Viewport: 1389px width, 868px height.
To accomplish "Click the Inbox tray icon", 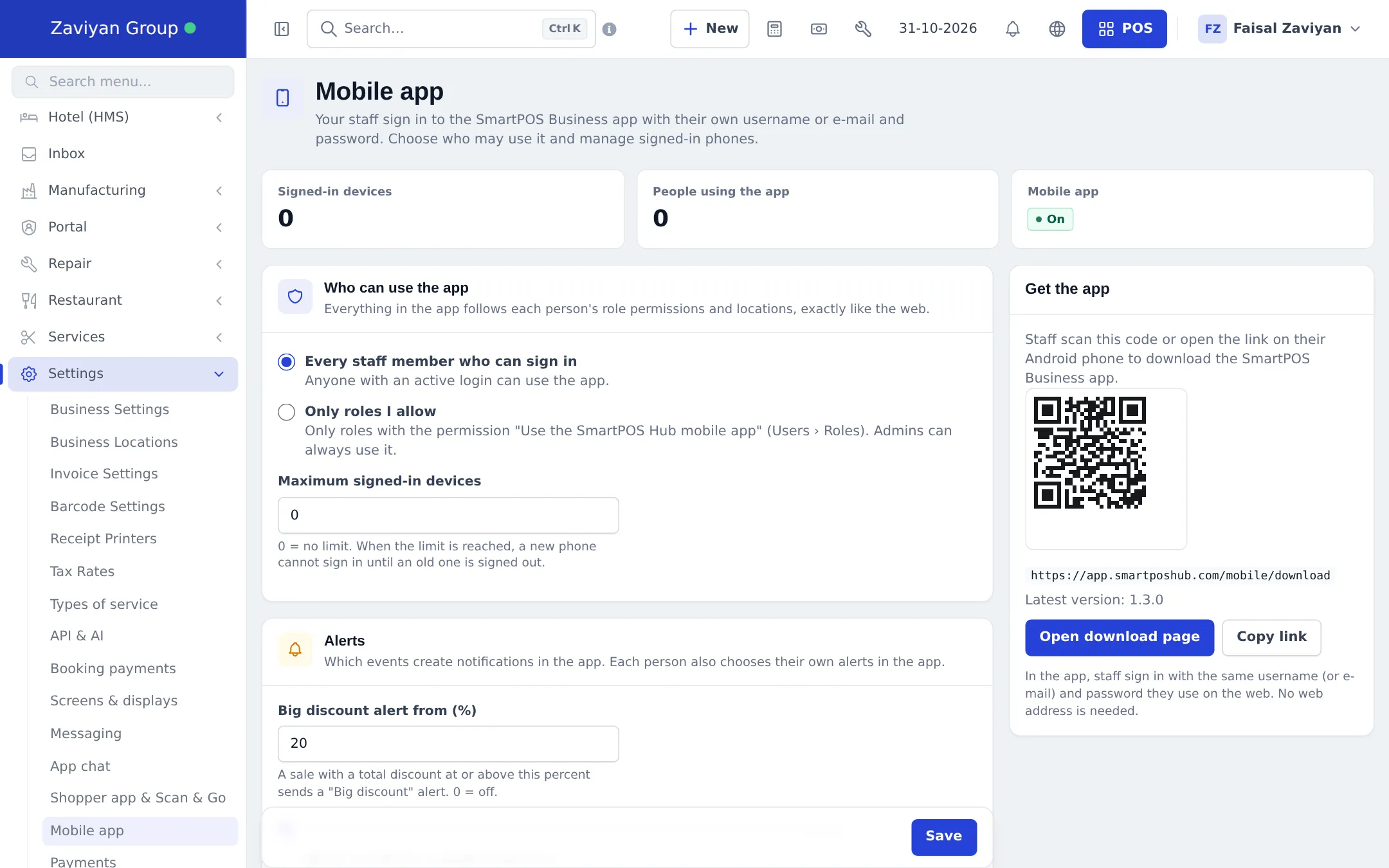I will [29, 154].
